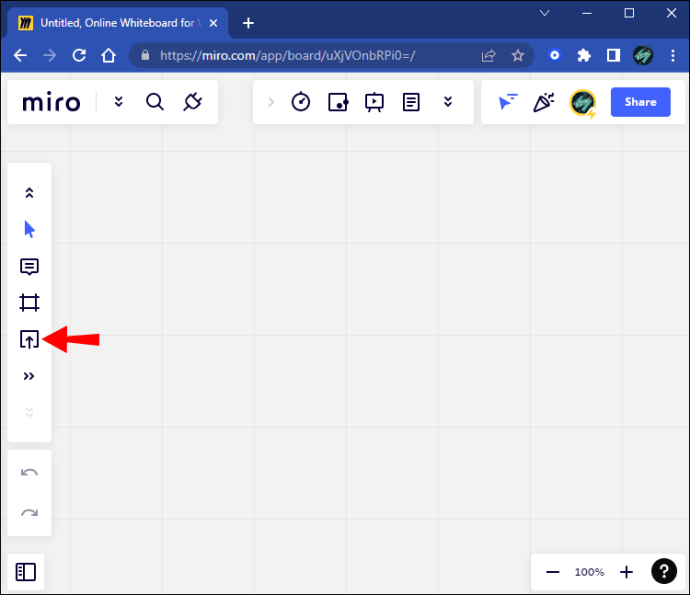Expand the board menu chevron beside the miro logo
The height and width of the screenshot is (595, 690).
pyautogui.click(x=118, y=102)
